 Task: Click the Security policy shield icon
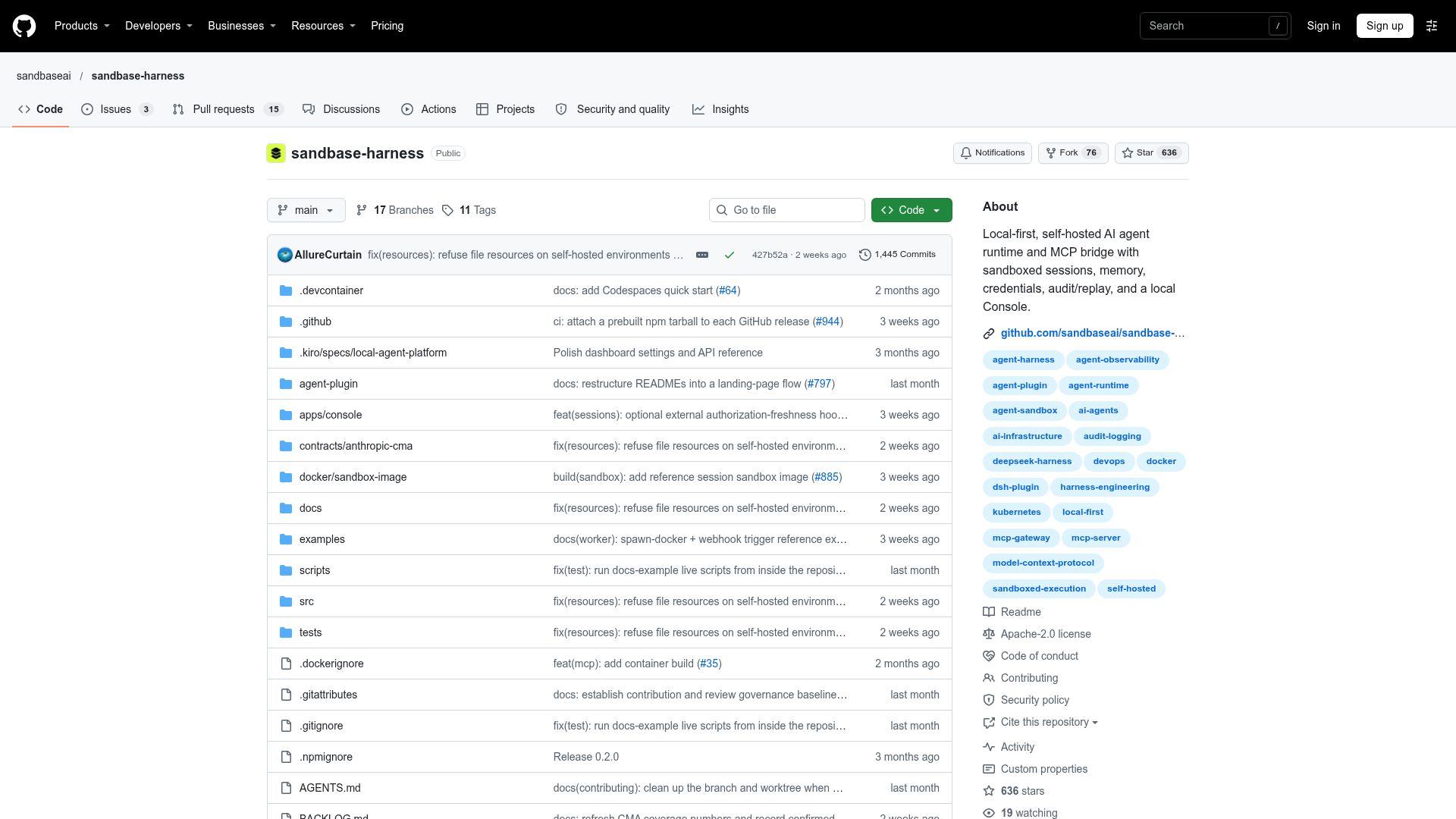[x=989, y=700]
